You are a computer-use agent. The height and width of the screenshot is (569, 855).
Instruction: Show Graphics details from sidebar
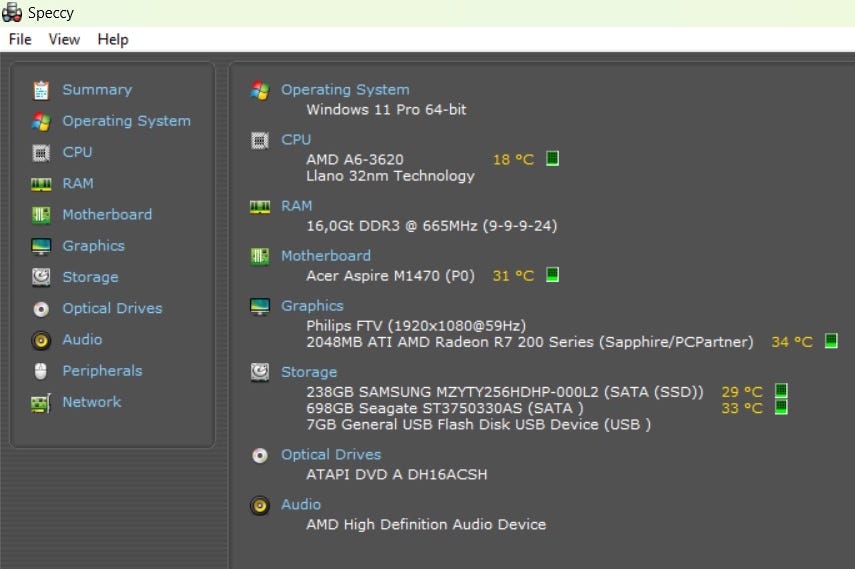coord(94,246)
